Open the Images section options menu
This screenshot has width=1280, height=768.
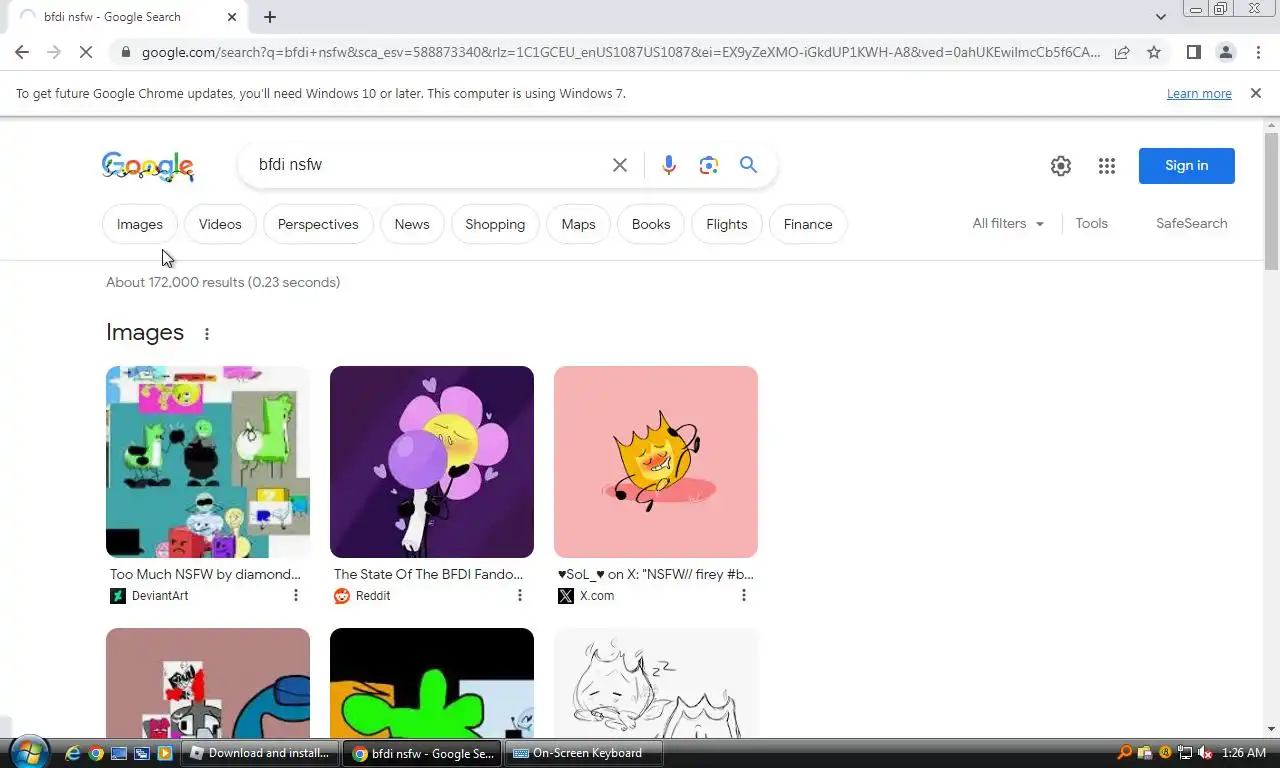coord(207,334)
